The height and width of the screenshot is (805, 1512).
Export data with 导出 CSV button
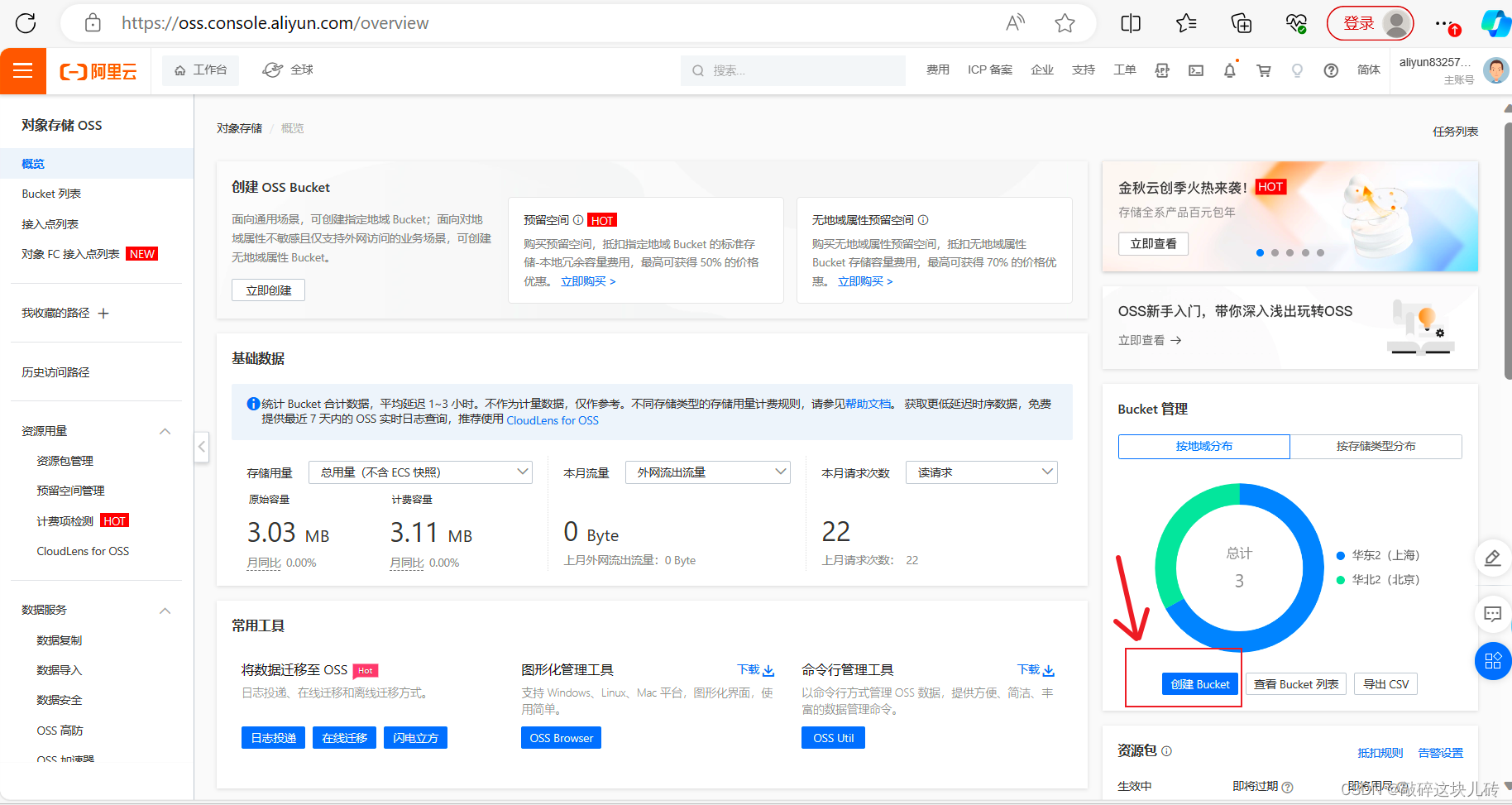[x=1385, y=684]
